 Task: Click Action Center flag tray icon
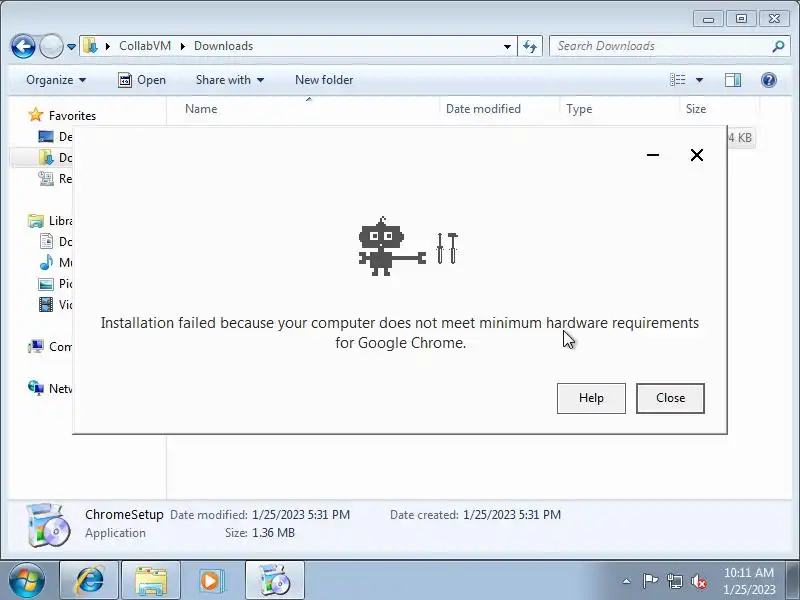click(x=650, y=581)
